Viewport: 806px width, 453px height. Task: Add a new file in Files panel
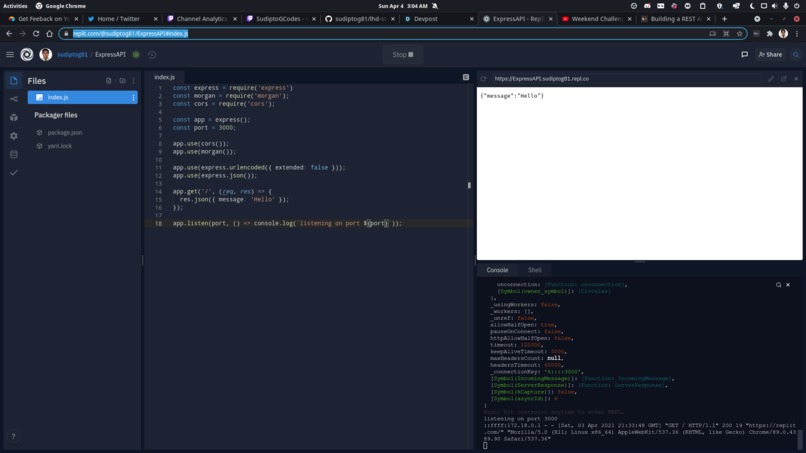108,81
